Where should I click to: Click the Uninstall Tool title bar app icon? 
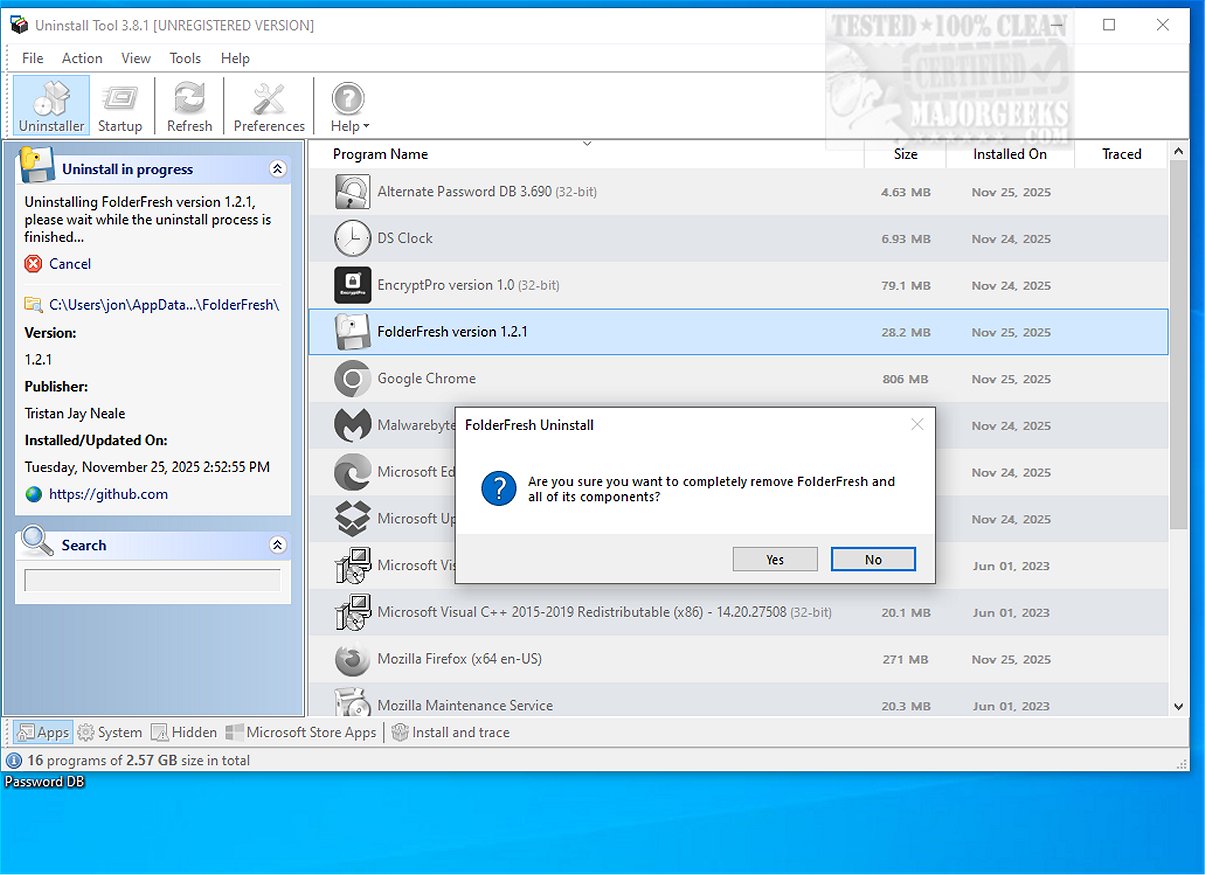(x=19, y=25)
